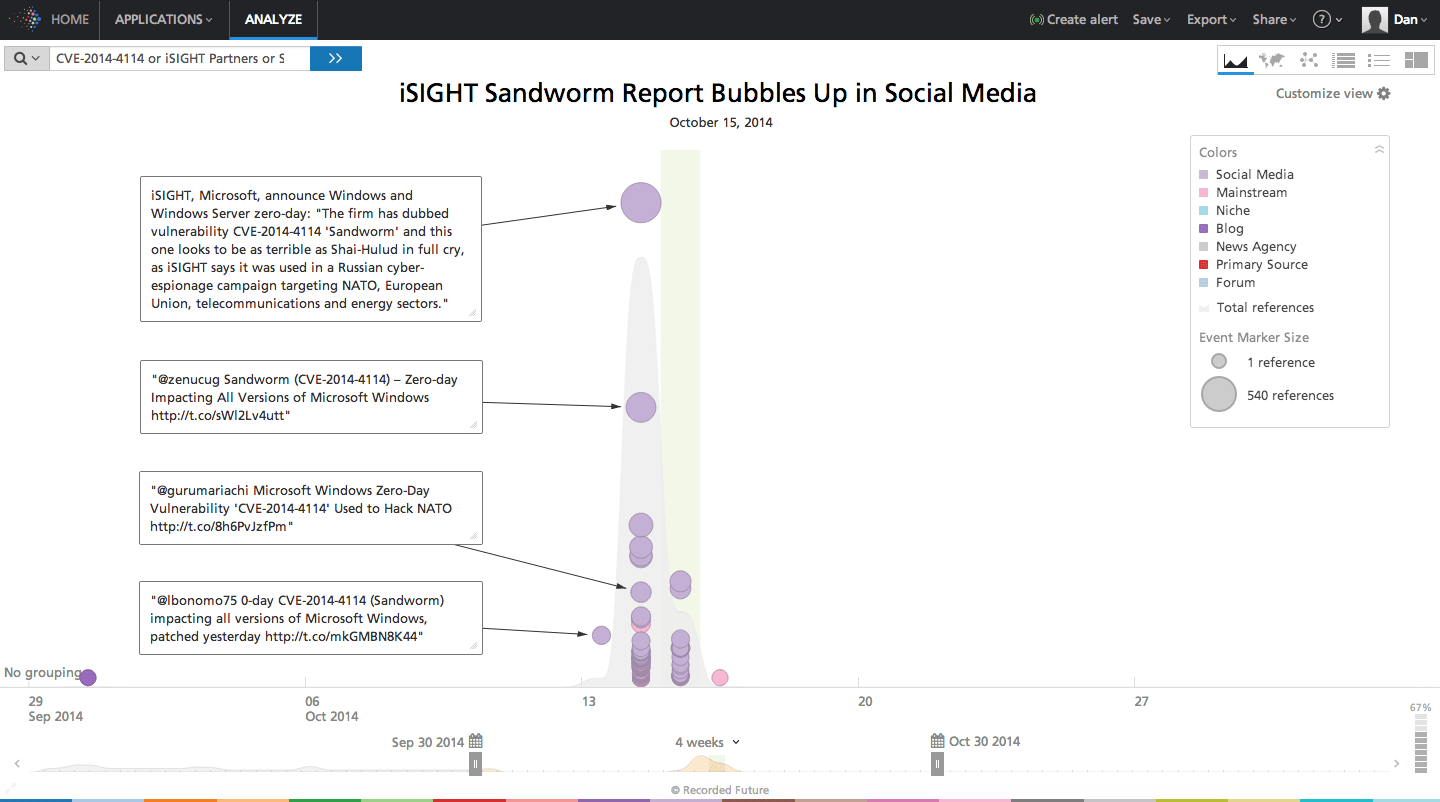
Task: Click Dan's profile avatar
Action: [x=1375, y=19]
